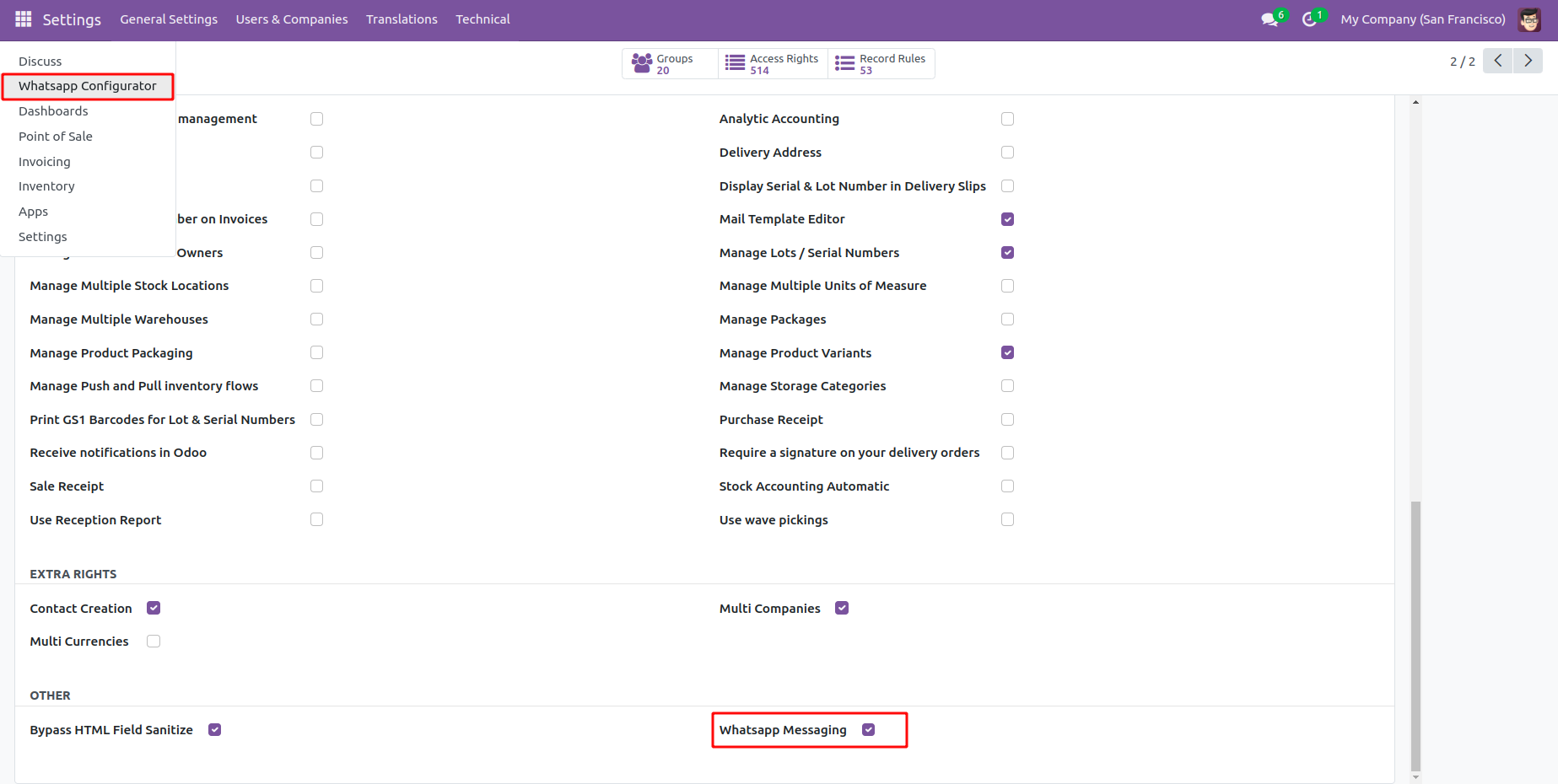Open Access Rights 514 stat button
This screenshot has height=784, width=1558.
(x=773, y=63)
